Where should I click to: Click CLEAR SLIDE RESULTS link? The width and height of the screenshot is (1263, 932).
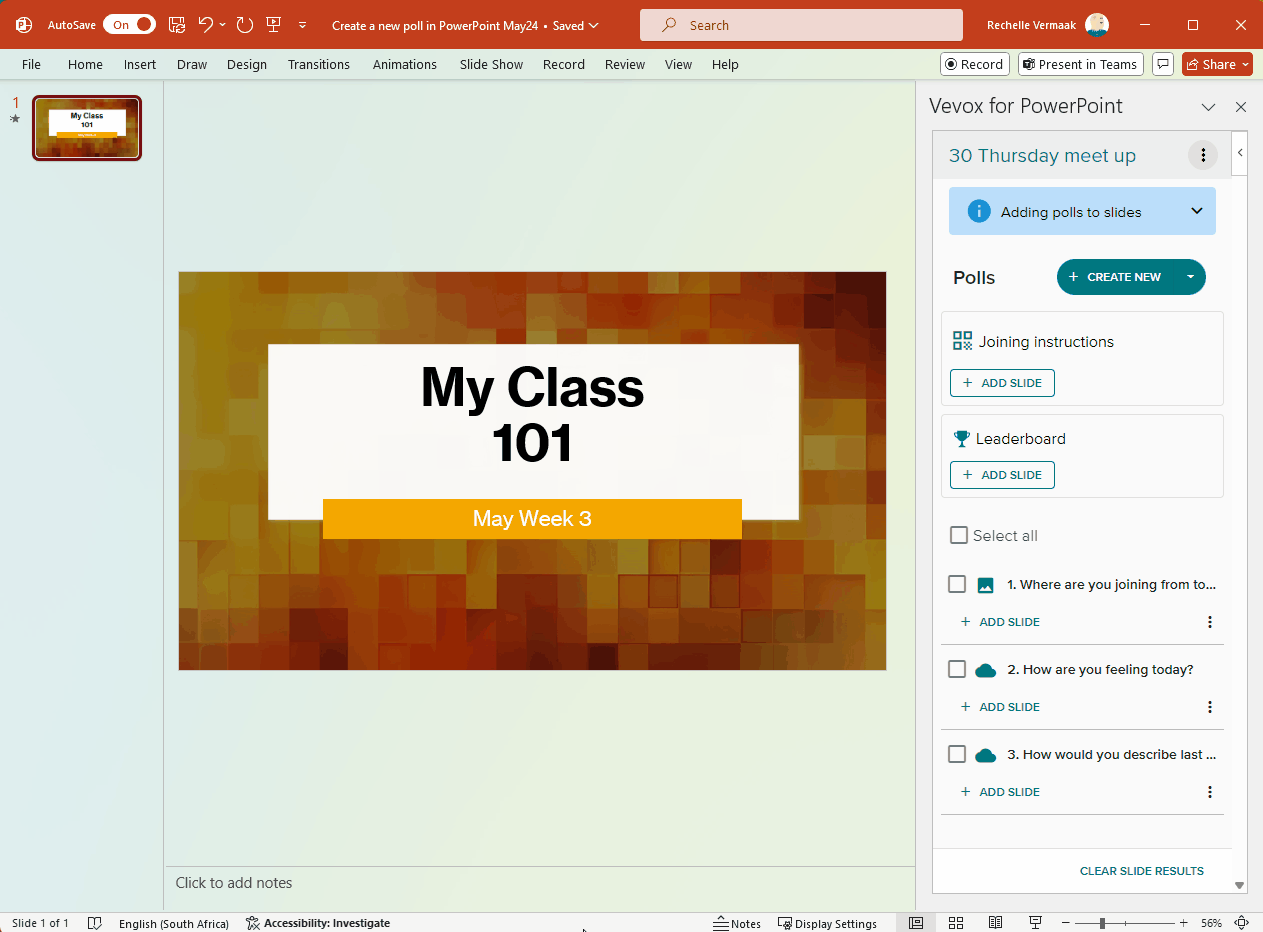coord(1141,870)
